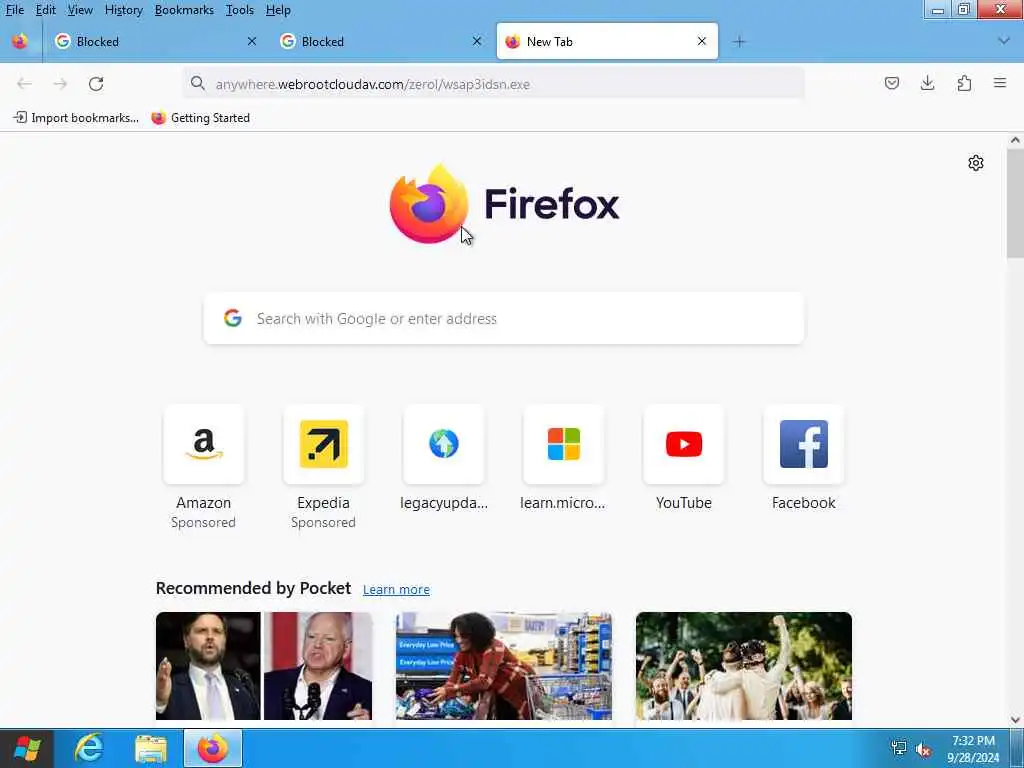Screen dimensions: 1024x768
Task: Close the second Blocked tab
Action: [477, 41]
